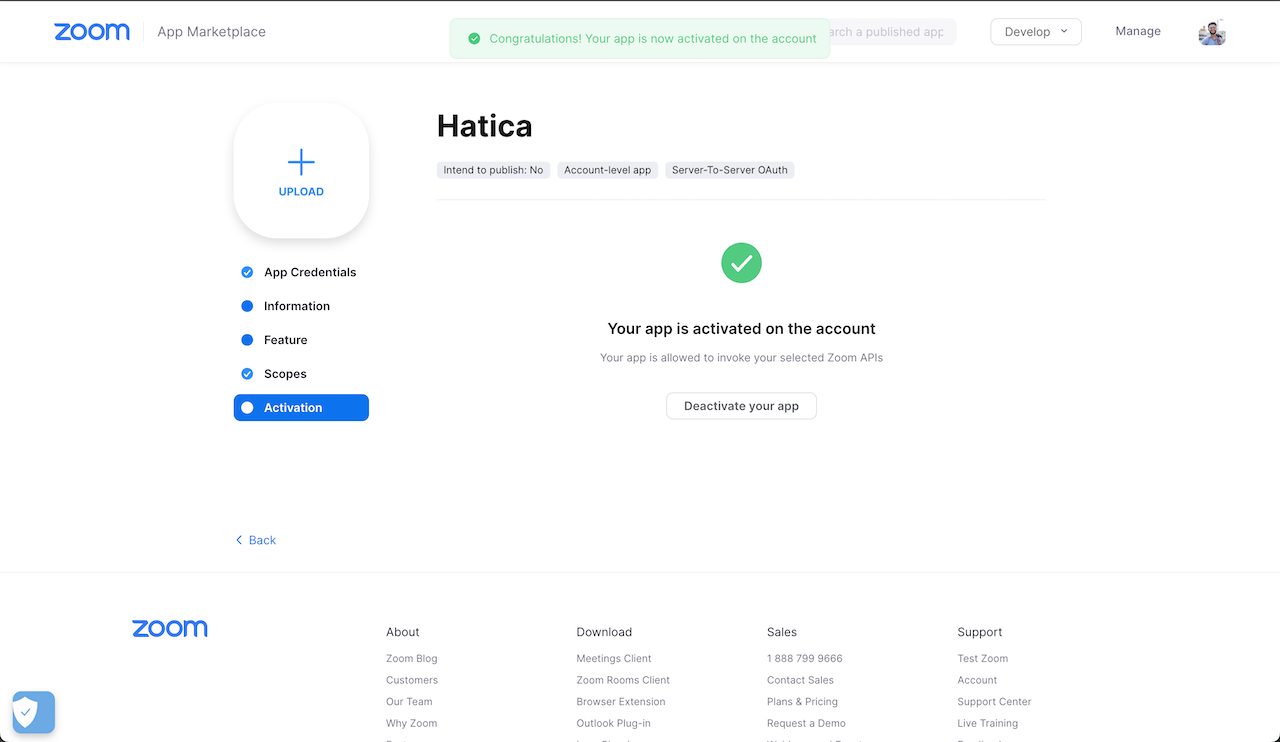Click the success checkmark in notification
The height and width of the screenshot is (742, 1280).
(x=474, y=39)
